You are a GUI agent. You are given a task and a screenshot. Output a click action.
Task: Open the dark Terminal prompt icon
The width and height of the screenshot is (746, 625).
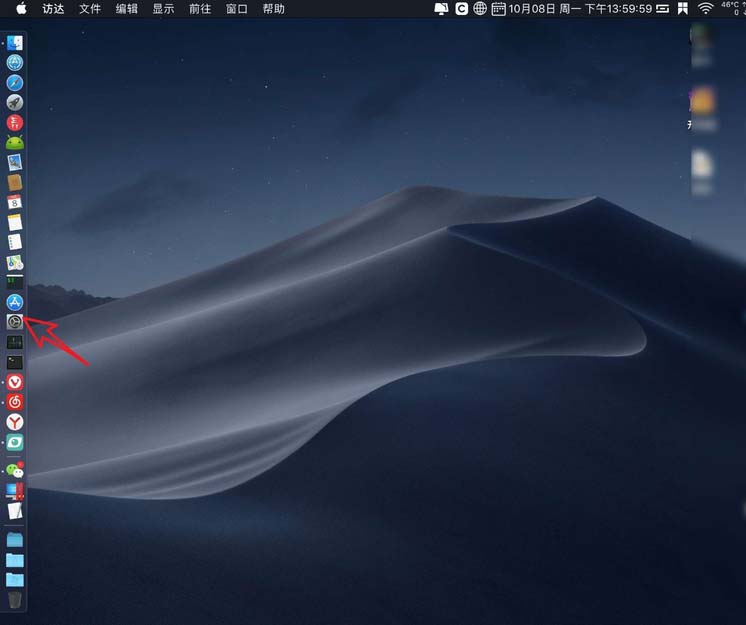pos(15,362)
